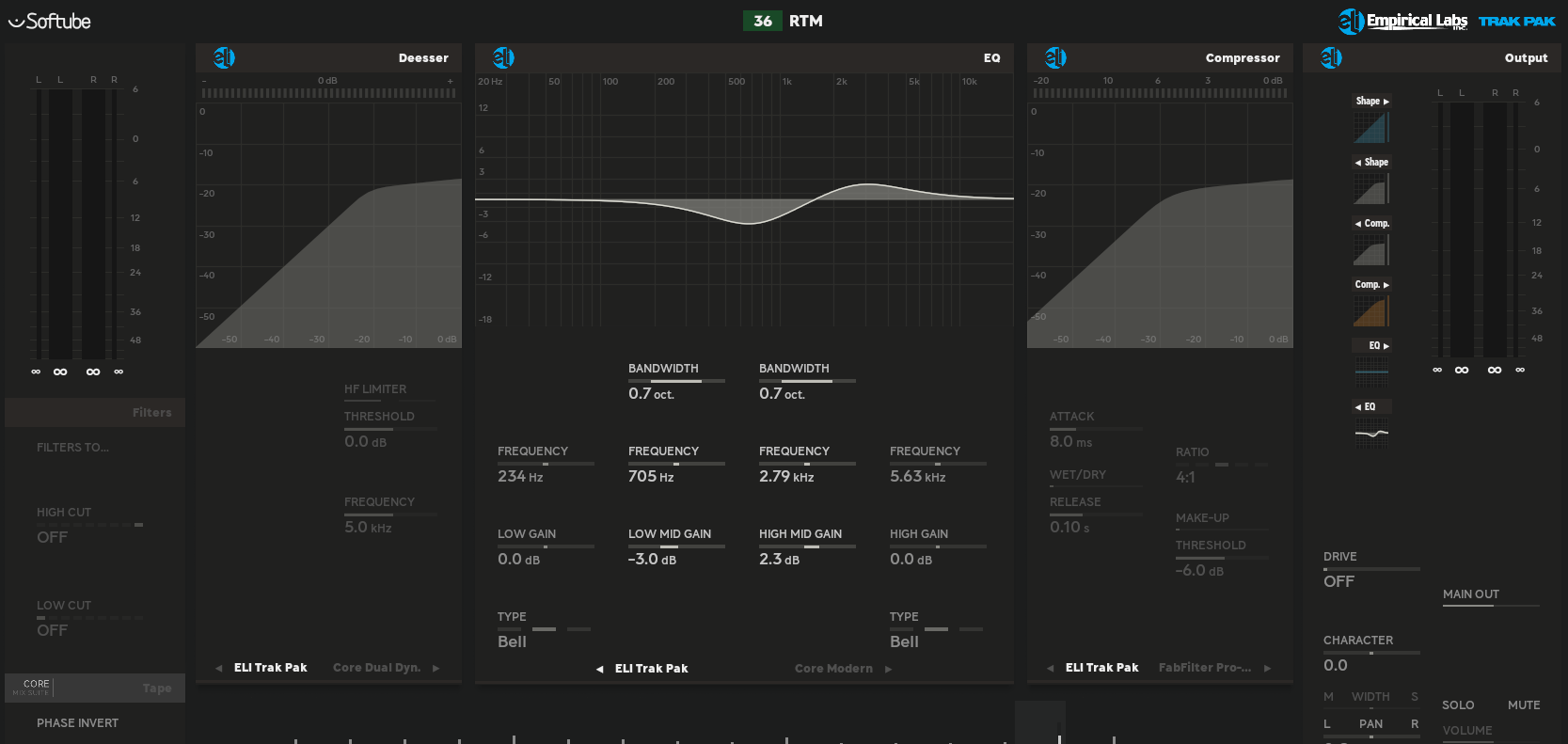Adjust Deesser FREQUENCY 5.0 kHz slider
The height and width of the screenshot is (744, 1568).
click(389, 514)
